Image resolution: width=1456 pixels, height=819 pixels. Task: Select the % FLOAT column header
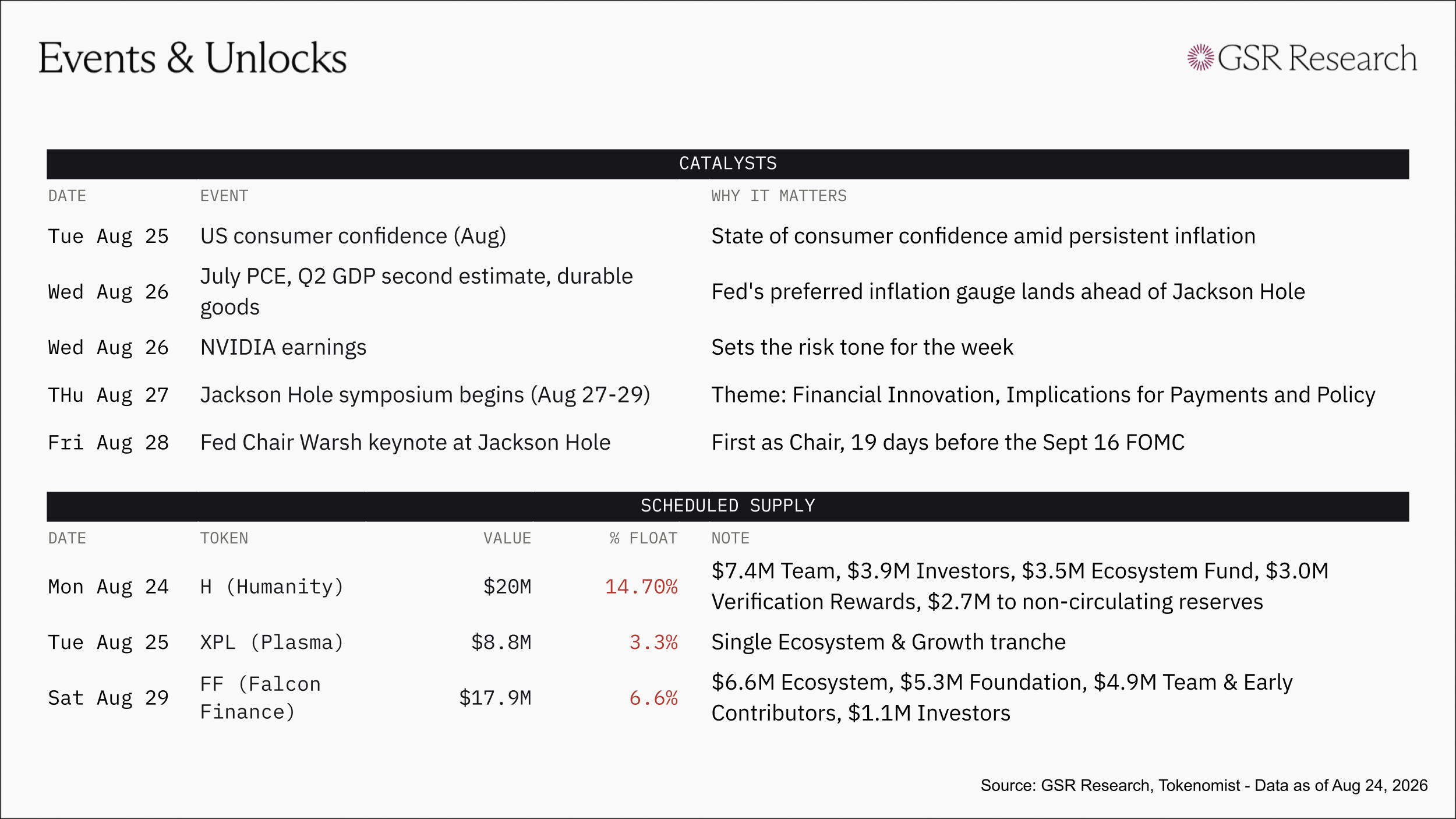pyautogui.click(x=644, y=539)
